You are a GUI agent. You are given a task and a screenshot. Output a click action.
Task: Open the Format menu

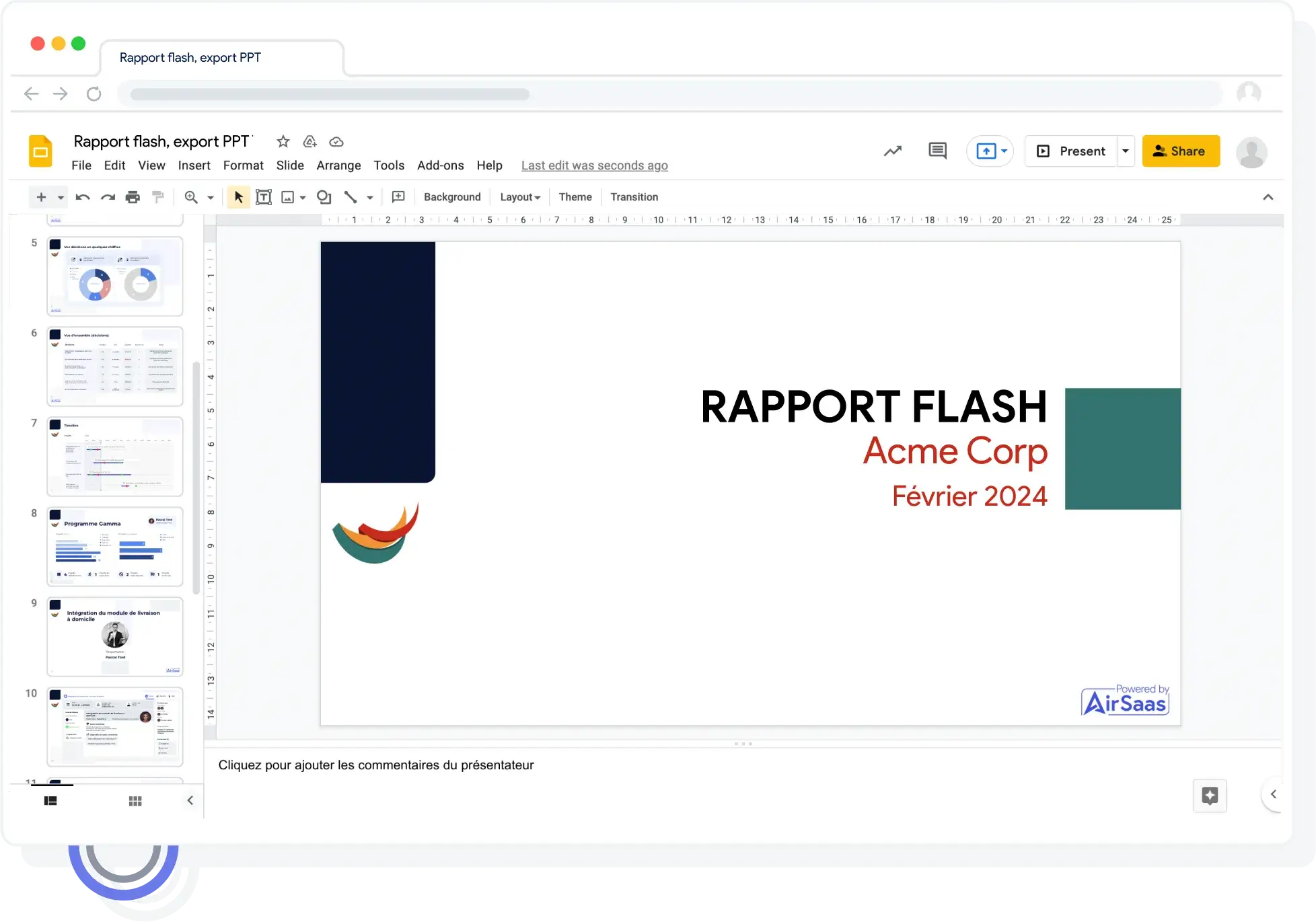pyautogui.click(x=243, y=165)
